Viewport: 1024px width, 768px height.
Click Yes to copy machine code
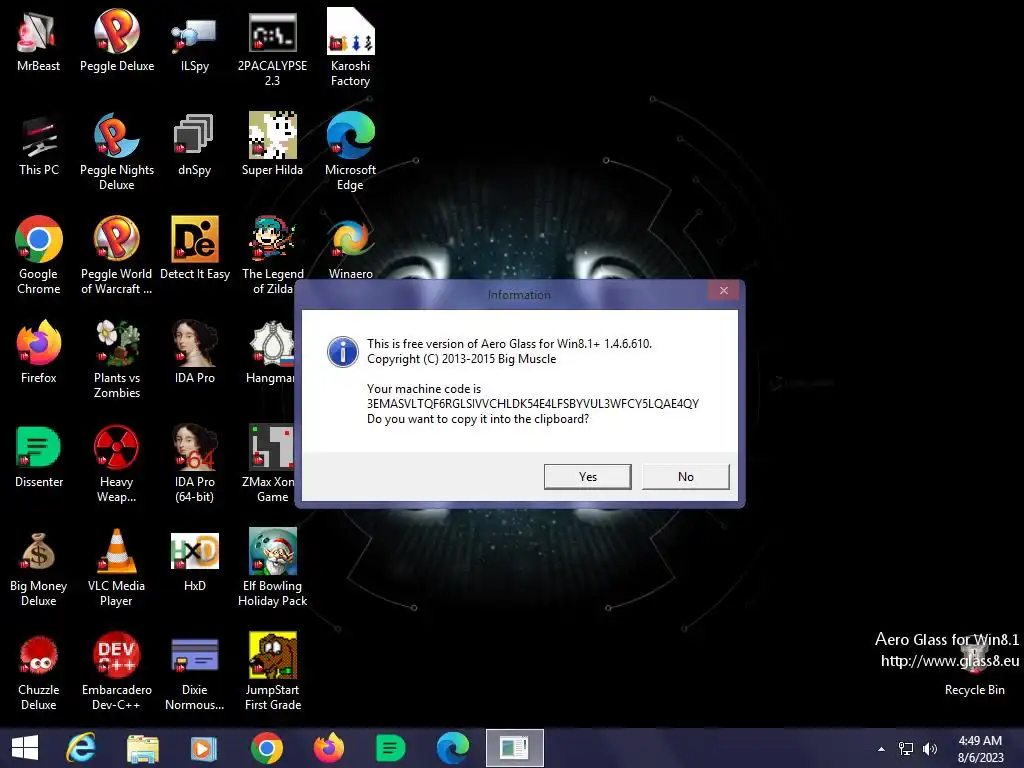tap(588, 477)
